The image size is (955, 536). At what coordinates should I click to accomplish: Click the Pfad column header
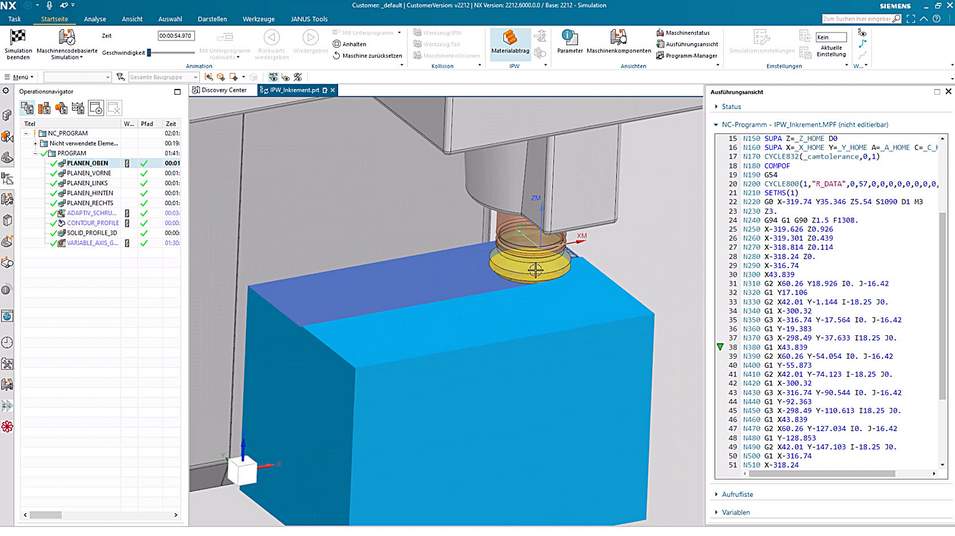point(147,124)
